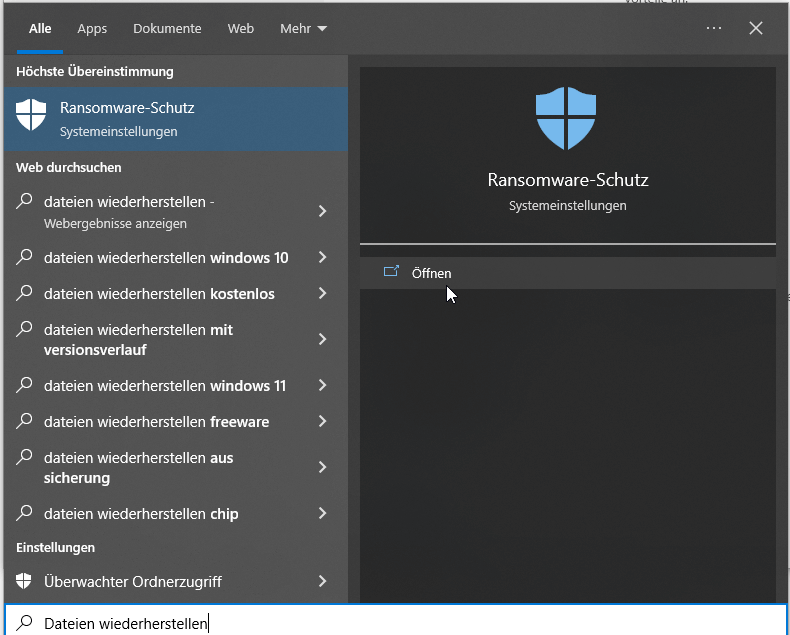
Task: Select Ransomware-Schutz top match result
Action: [176, 119]
